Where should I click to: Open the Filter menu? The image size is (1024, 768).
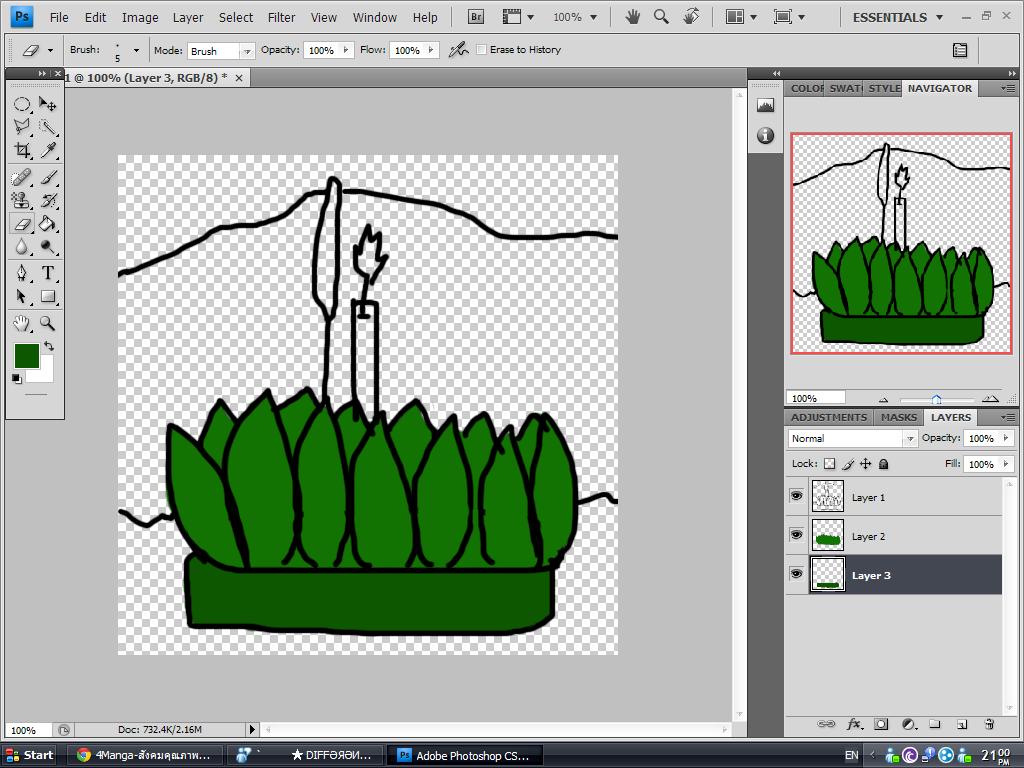[281, 17]
